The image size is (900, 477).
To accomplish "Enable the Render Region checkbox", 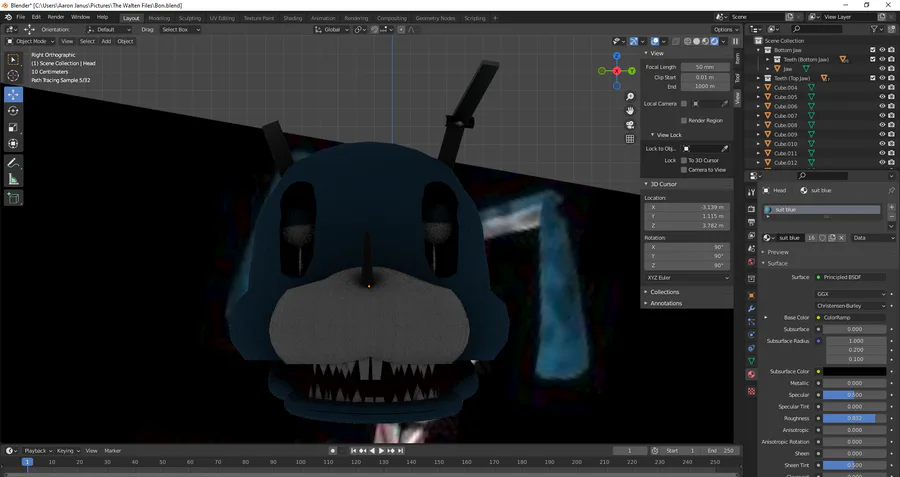I will point(684,121).
